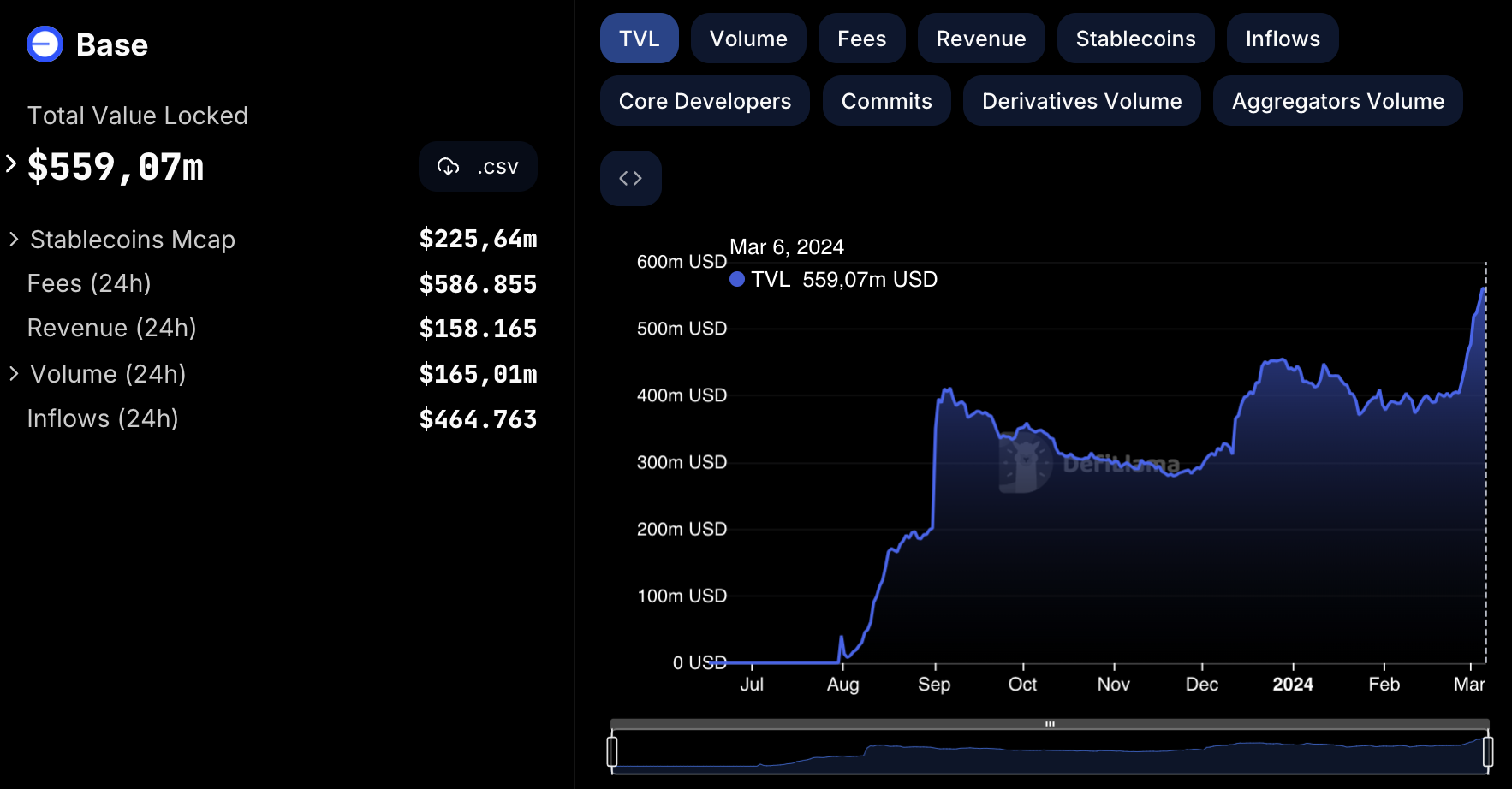
Task: Click the $586.855 fees value
Action: tap(478, 284)
